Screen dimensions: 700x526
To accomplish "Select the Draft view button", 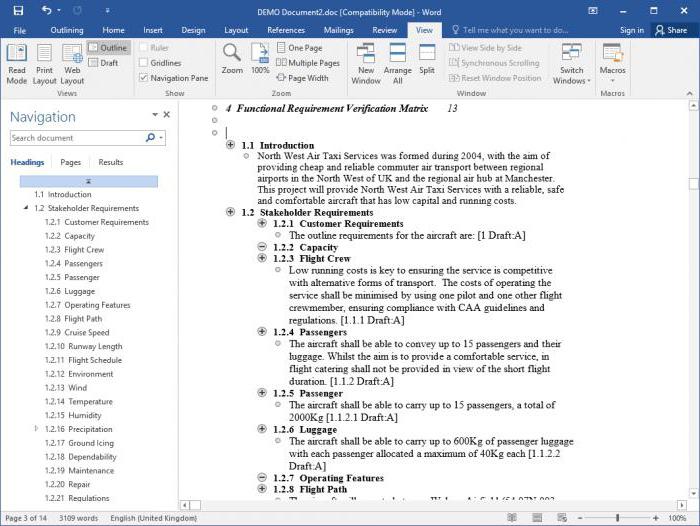I will click(104, 63).
